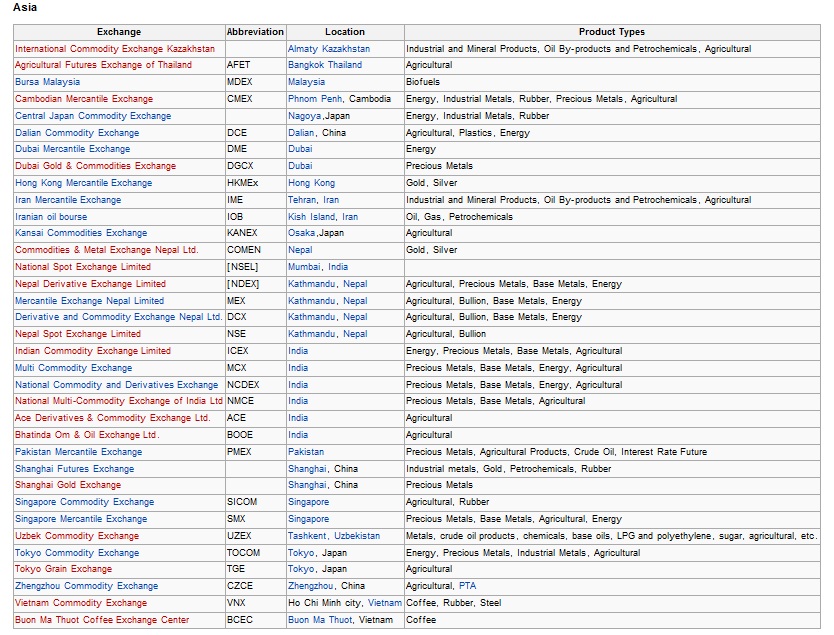Follow the Zhengzhou location link

(311, 586)
